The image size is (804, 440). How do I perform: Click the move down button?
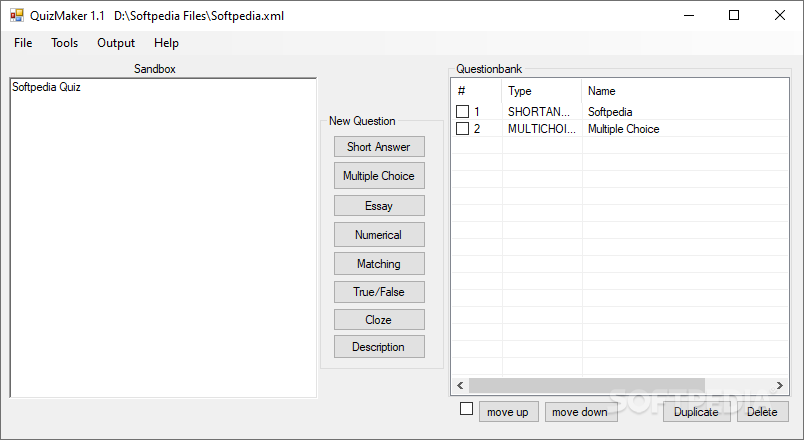tap(580, 412)
